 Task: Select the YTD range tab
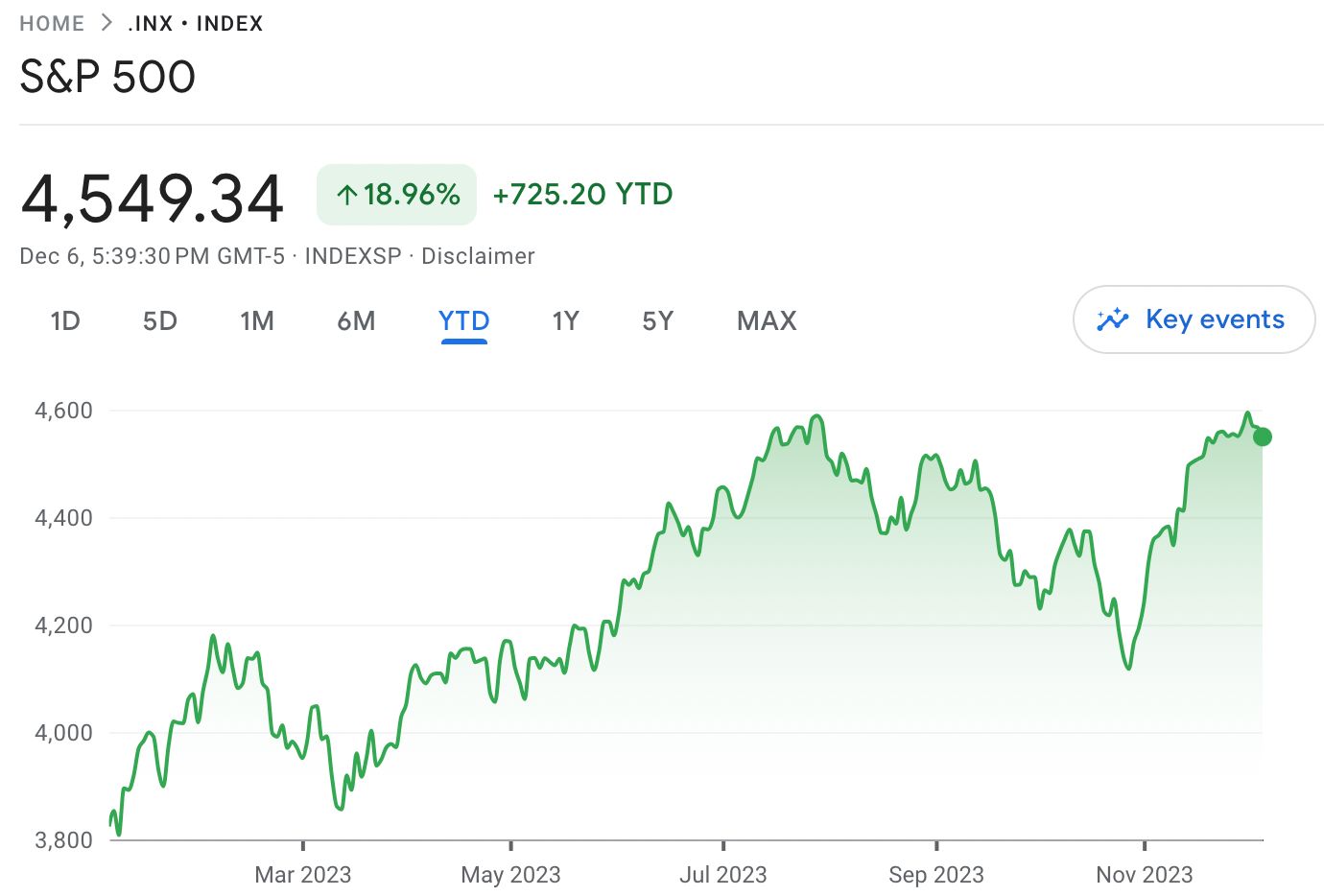(x=464, y=320)
